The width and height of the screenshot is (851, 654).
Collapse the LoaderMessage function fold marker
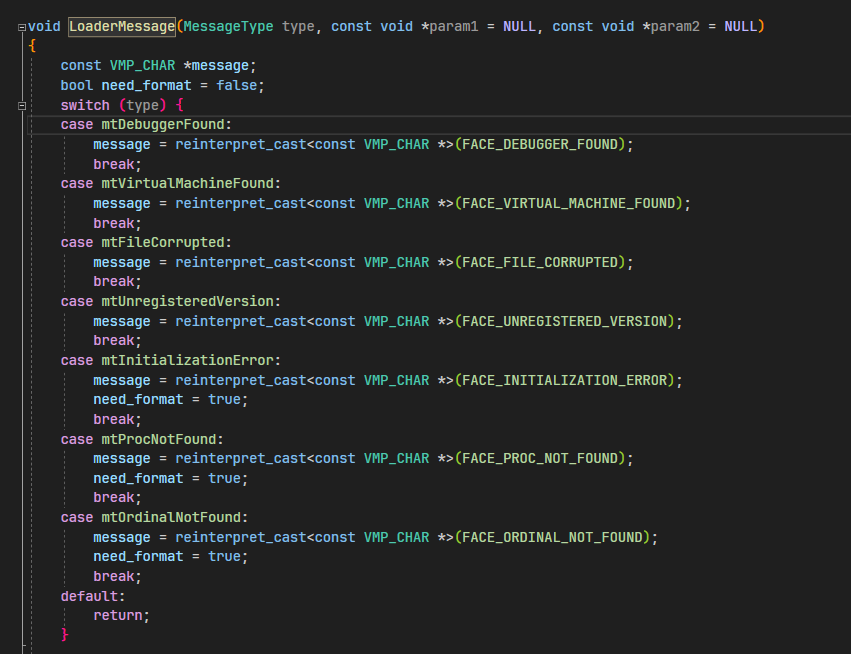[22, 26]
